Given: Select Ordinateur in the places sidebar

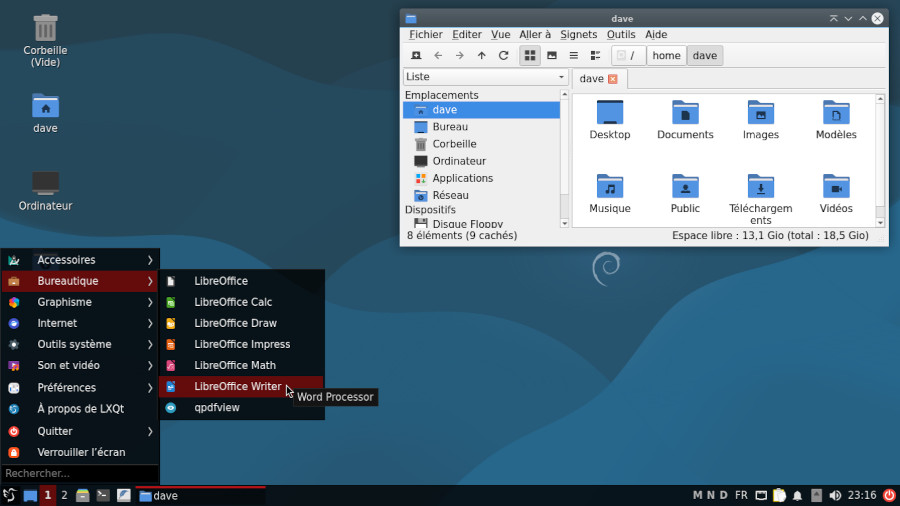Looking at the screenshot, I should (482, 161).
